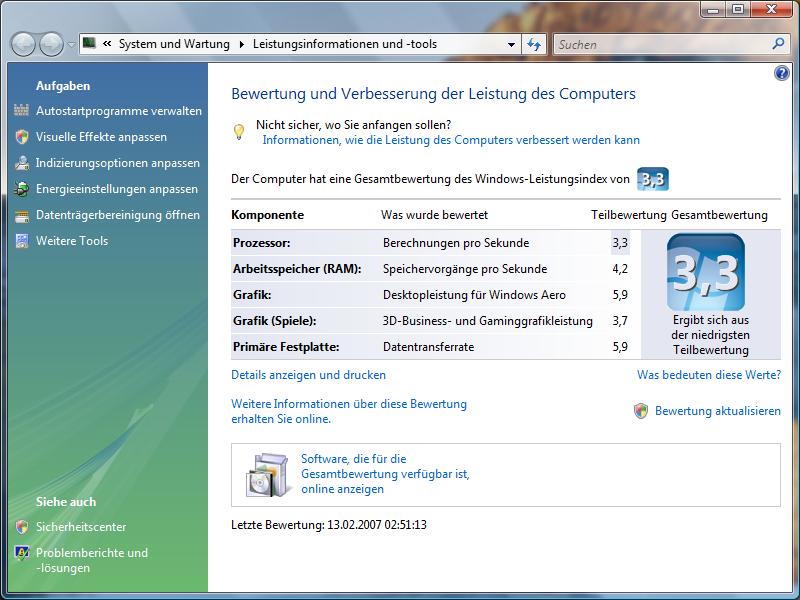Viewport: 800px width, 600px height.
Task: Maximize the window
Action: (738, 9)
